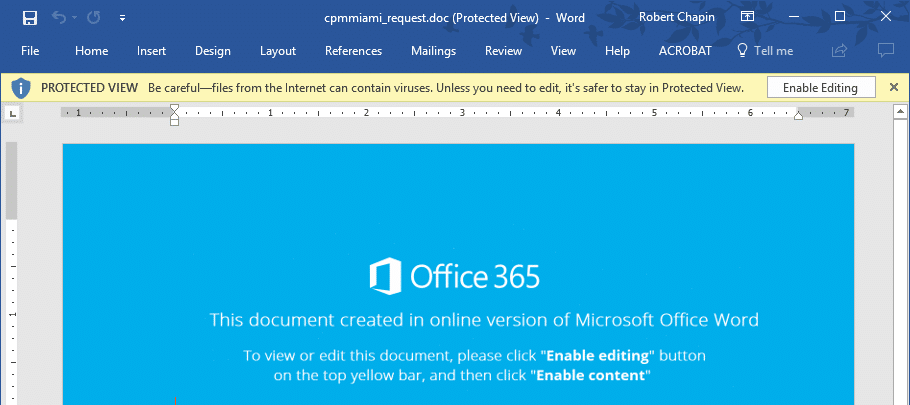Click the Robert Chapin account name
Screen dimensions: 910x405
tap(677, 17)
